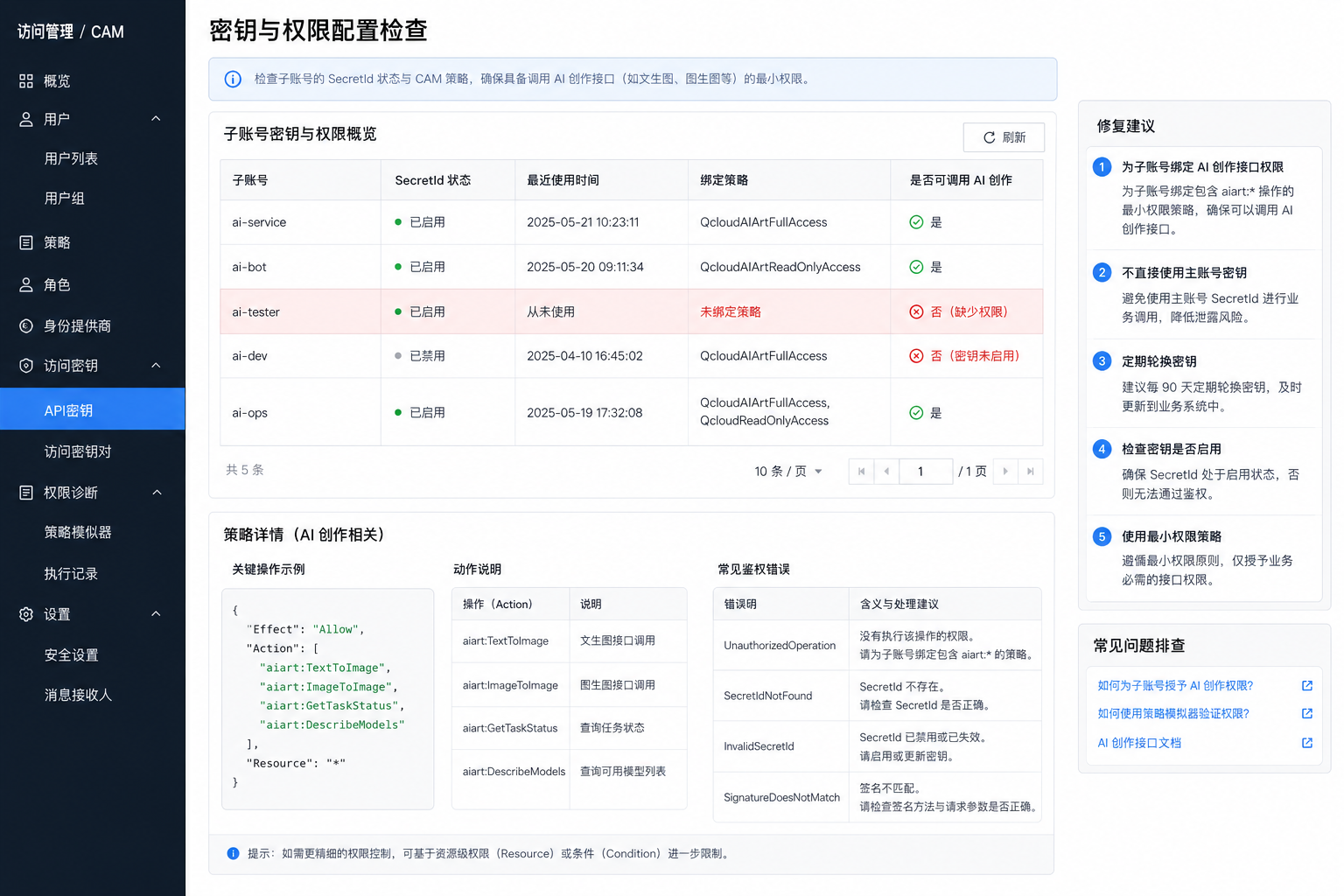Open link 如何为子账号授予 AI 创作权限?
Viewport: 1344px width, 896px height.
coord(1175,686)
